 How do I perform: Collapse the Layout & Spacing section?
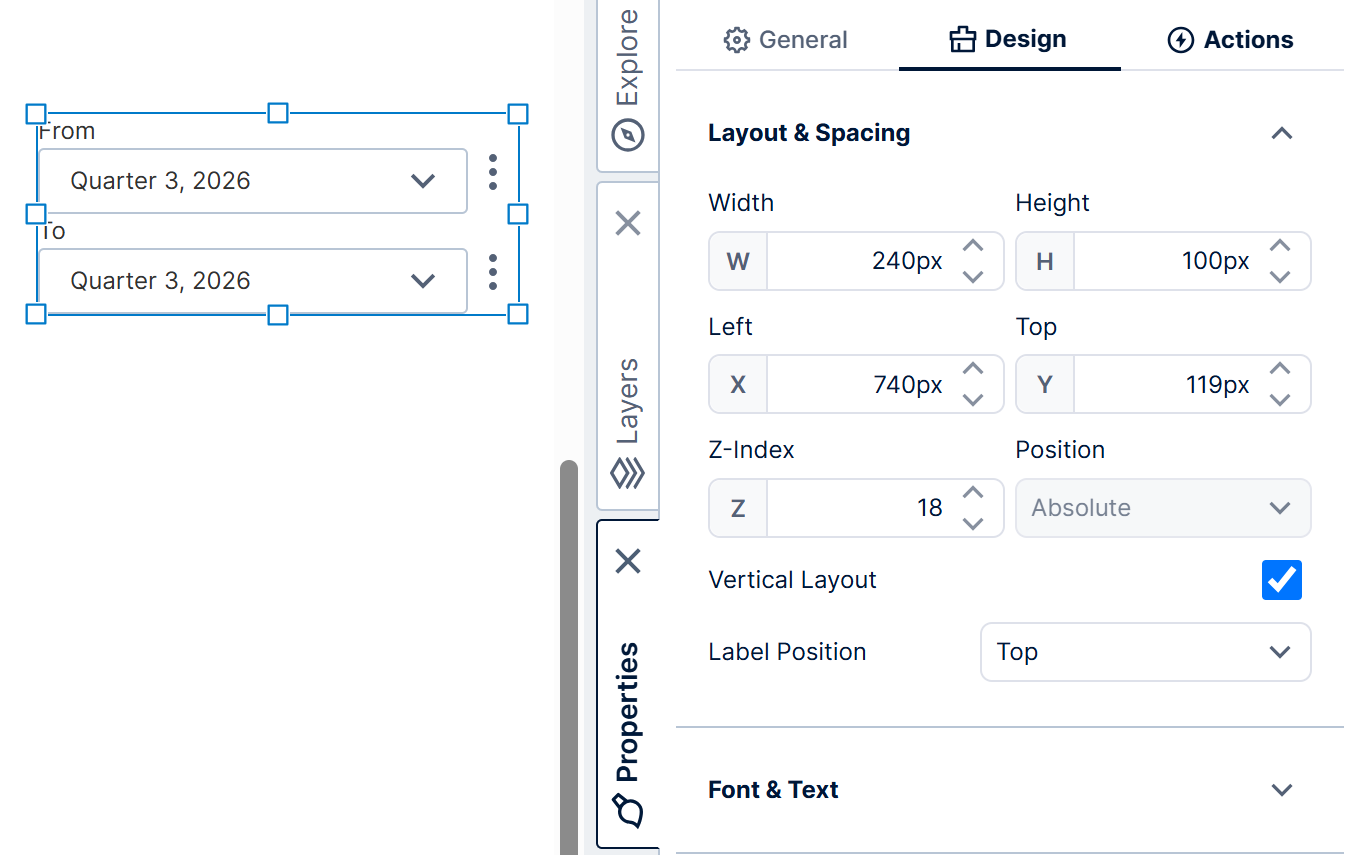click(1281, 133)
